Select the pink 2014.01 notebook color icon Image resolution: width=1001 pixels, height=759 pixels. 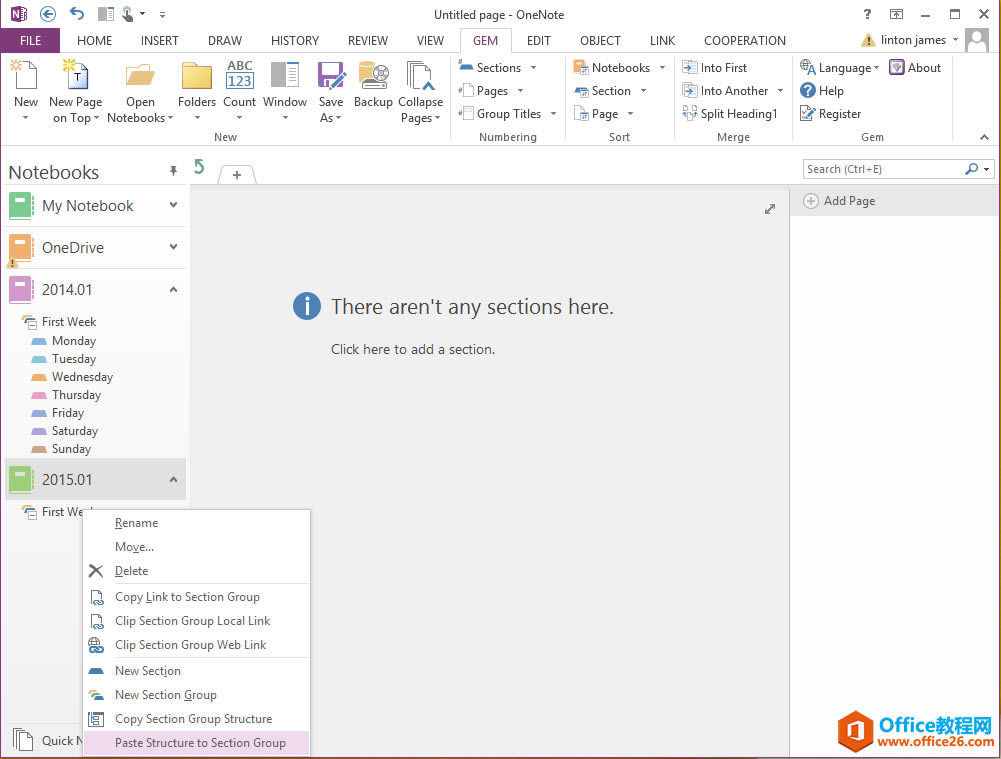click(x=20, y=289)
